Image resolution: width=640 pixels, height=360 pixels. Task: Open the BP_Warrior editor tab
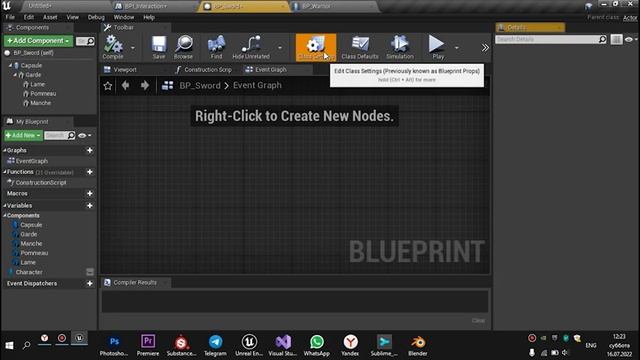316,6
